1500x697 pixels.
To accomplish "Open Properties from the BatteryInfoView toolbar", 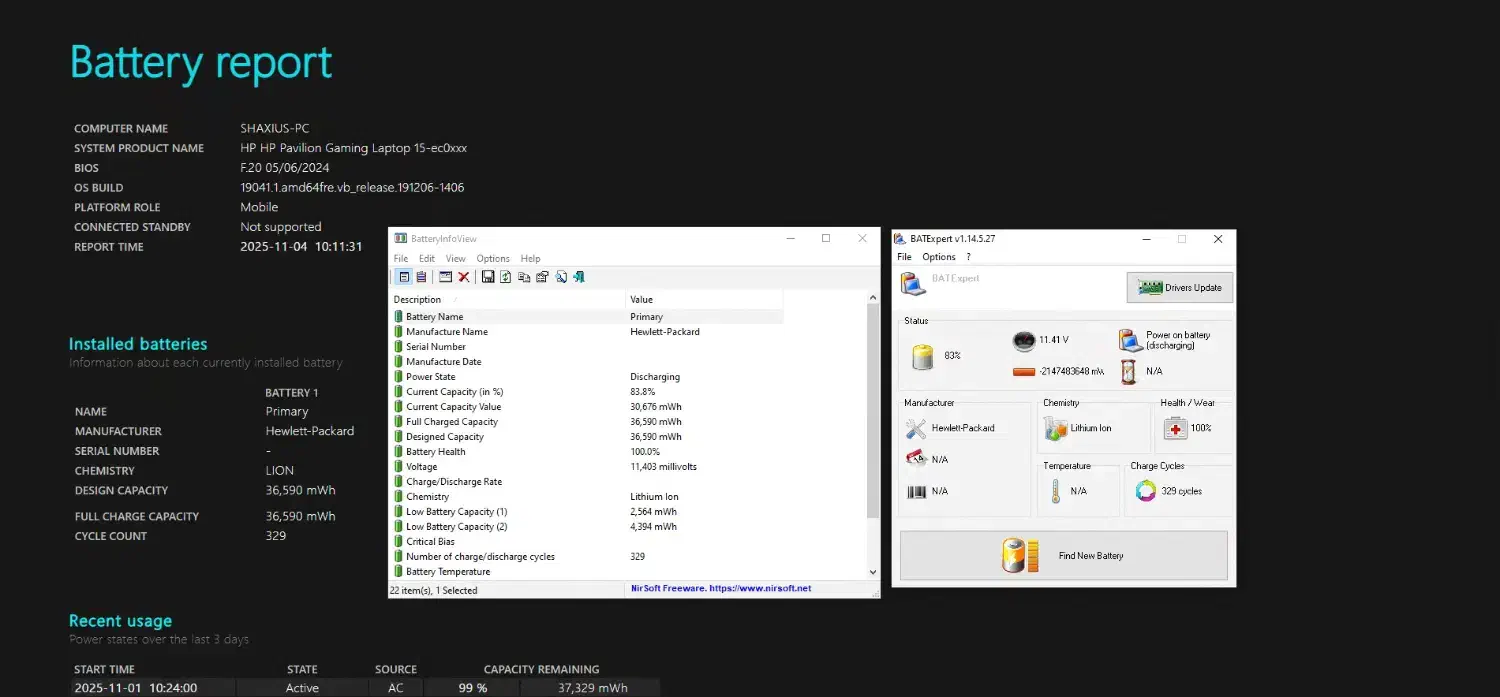I will pyautogui.click(x=542, y=277).
